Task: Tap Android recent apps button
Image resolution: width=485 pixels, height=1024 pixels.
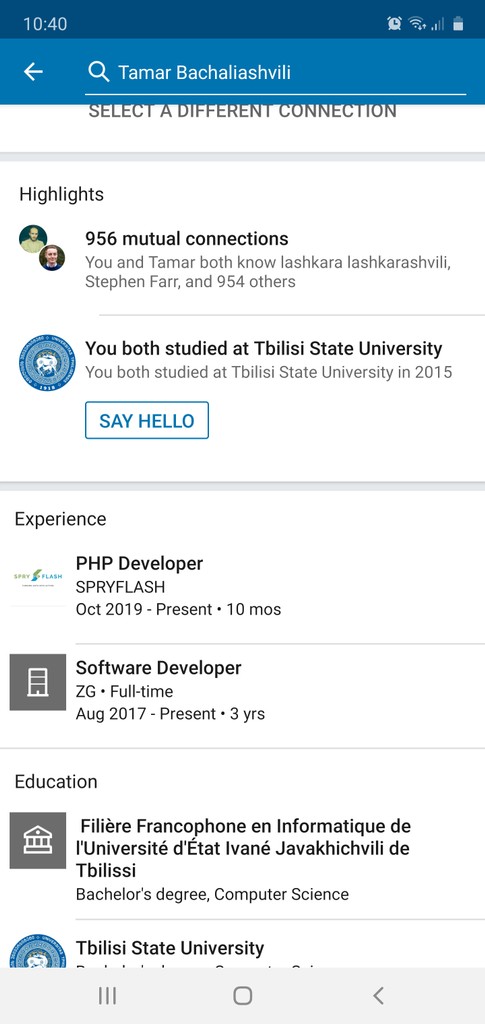Action: point(107,995)
